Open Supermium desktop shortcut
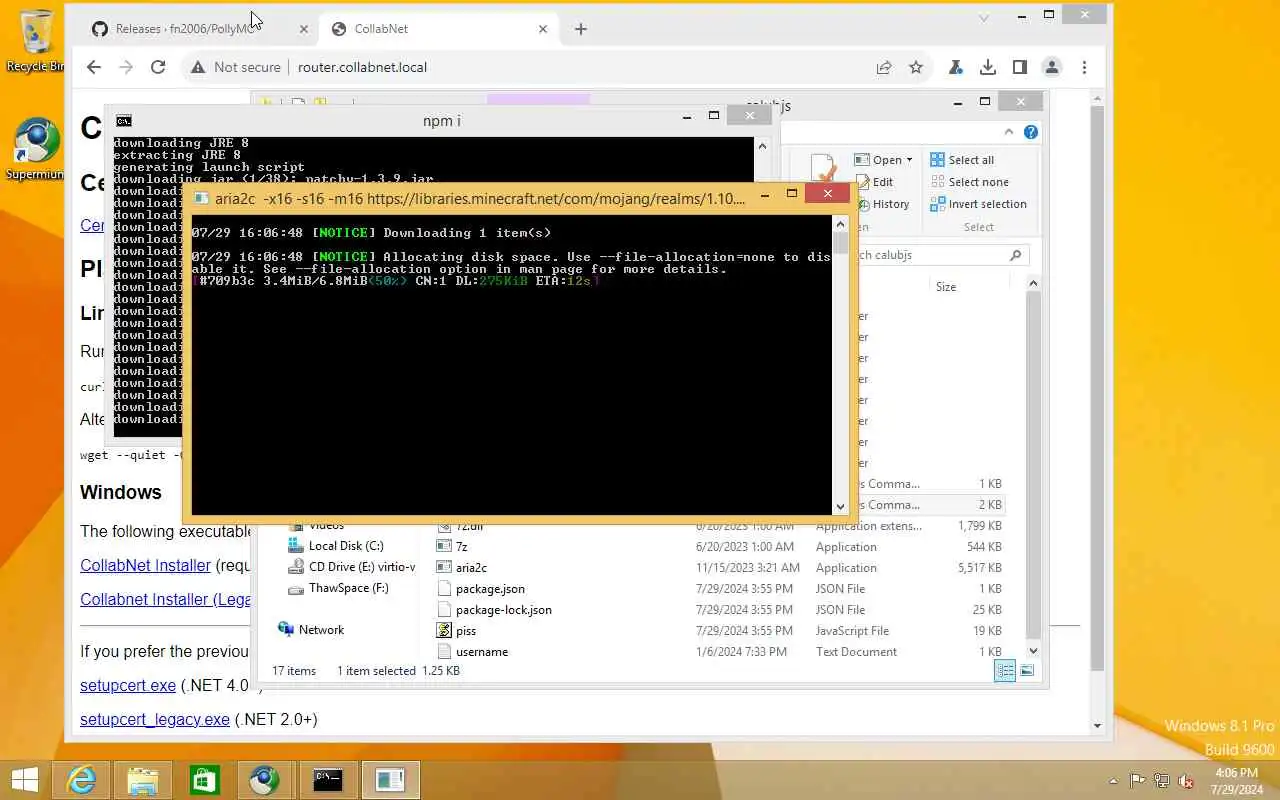This screenshot has height=800, width=1280. 36,149
